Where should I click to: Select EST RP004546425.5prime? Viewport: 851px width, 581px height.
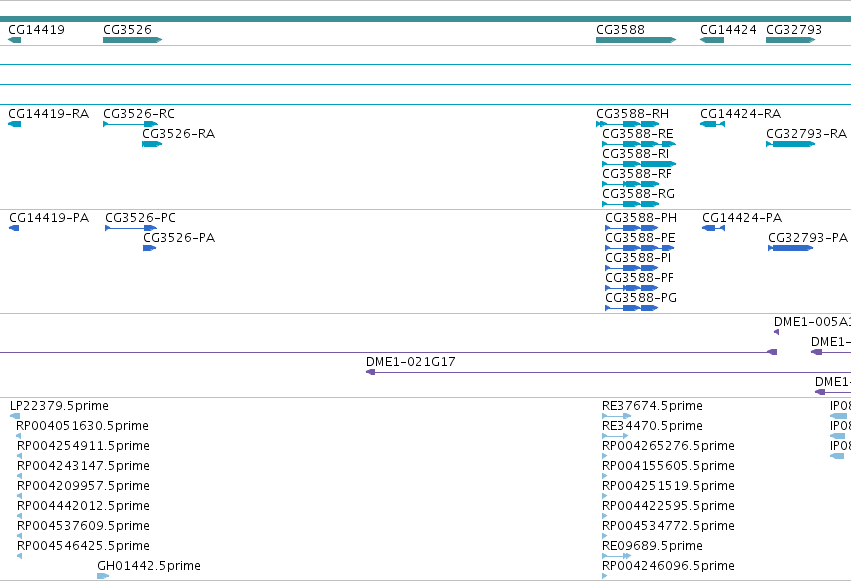point(84,546)
